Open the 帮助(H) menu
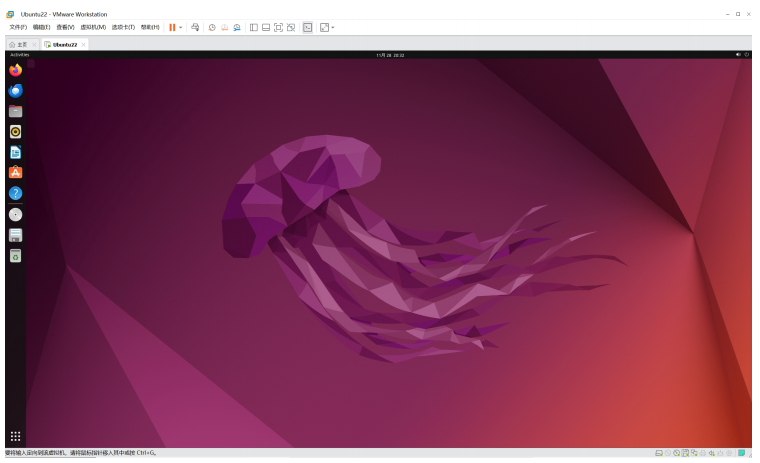 tap(150, 28)
